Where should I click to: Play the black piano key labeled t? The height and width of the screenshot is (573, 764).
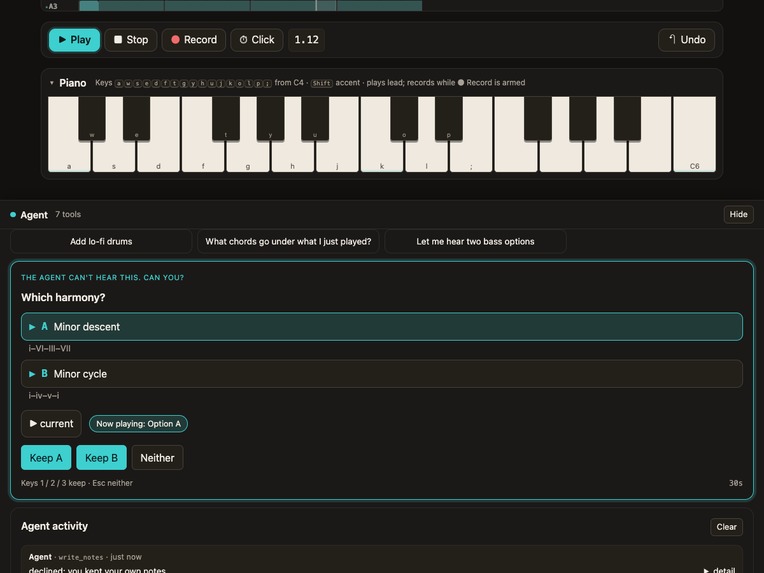point(226,118)
